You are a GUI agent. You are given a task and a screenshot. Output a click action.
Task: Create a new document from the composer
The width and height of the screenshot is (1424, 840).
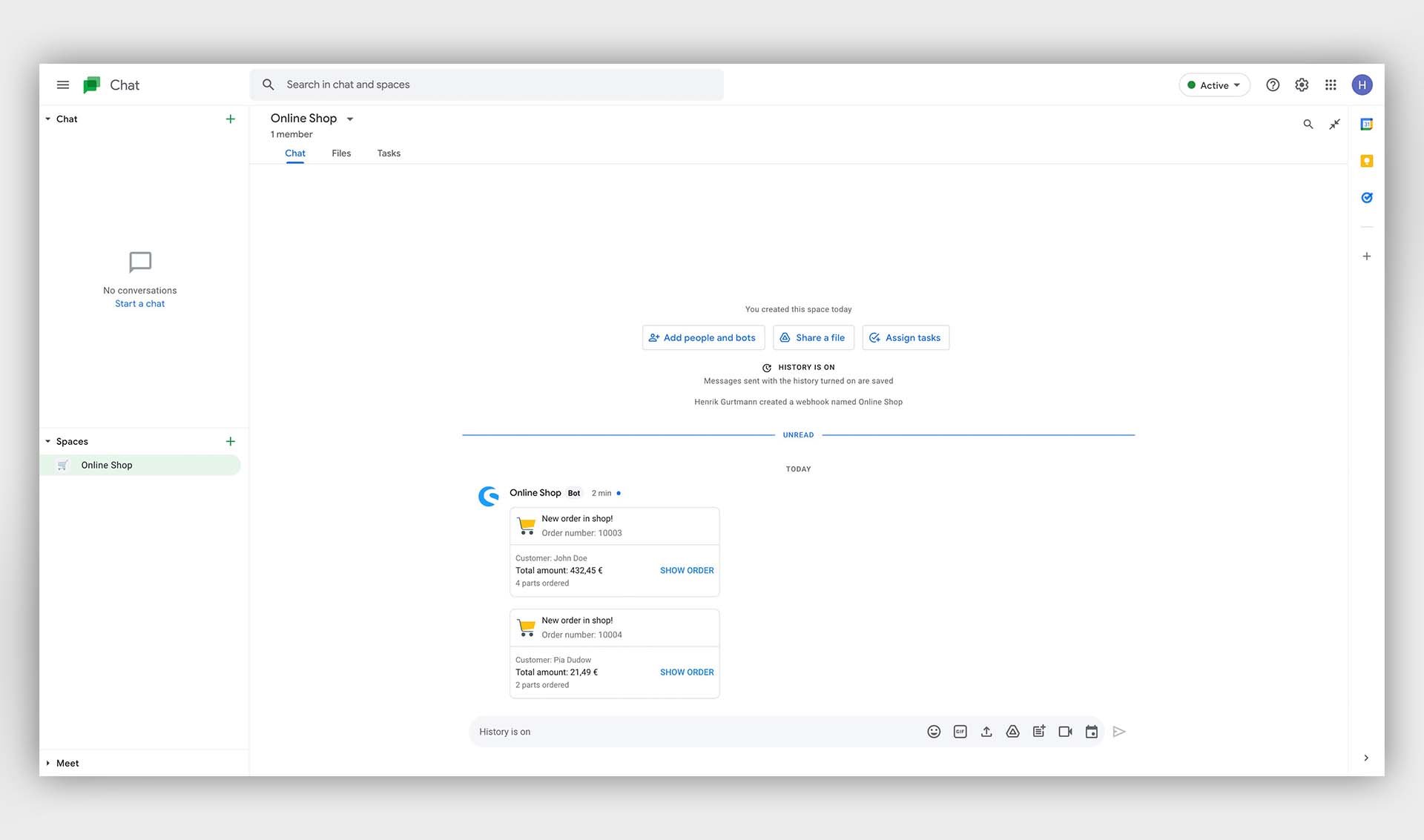(x=1039, y=732)
